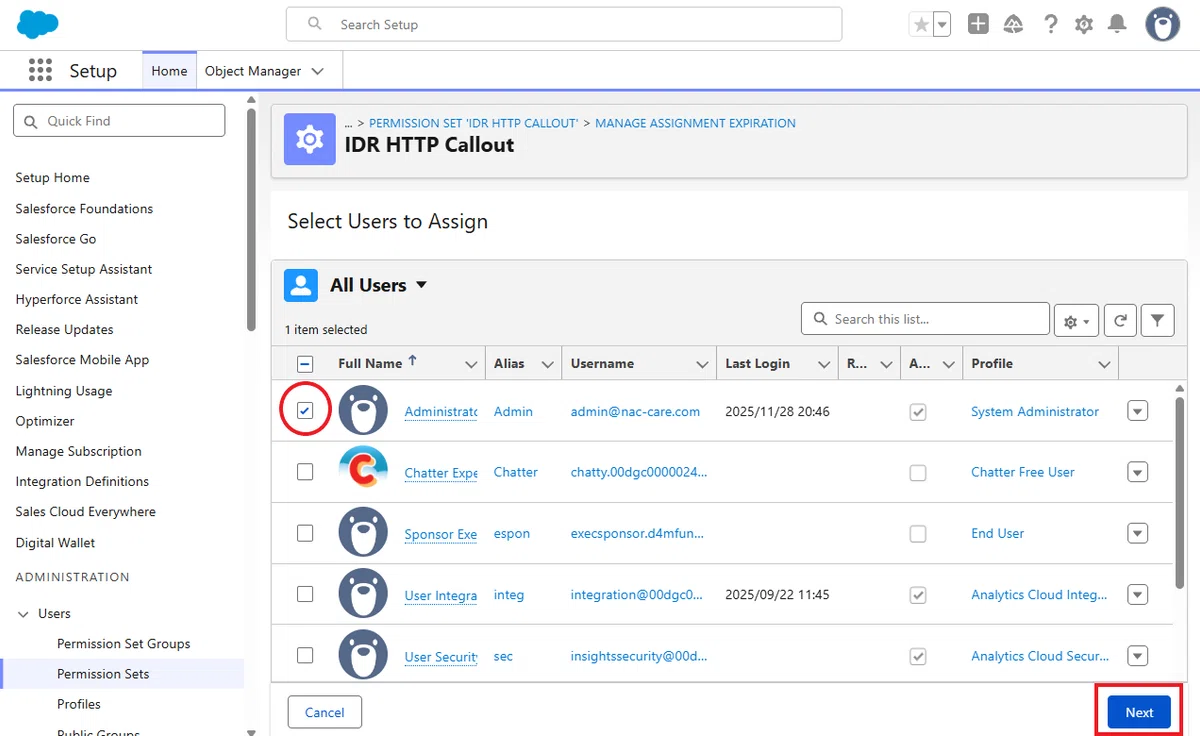Viewport: 1200px width, 736px height.
Task: Click the Search this list field
Action: (925, 319)
